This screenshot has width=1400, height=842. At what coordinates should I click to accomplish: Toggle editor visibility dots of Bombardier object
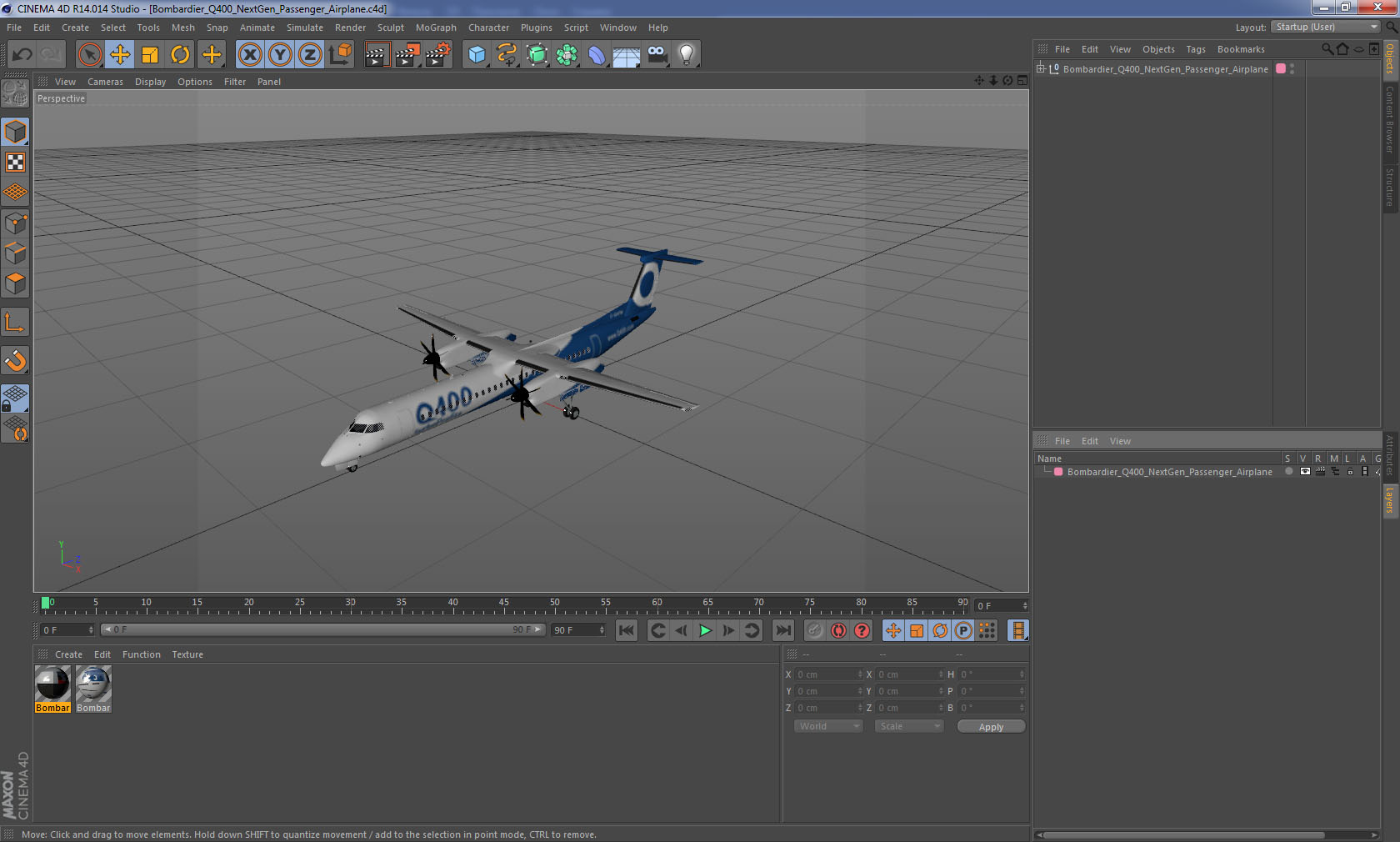pyautogui.click(x=1292, y=69)
